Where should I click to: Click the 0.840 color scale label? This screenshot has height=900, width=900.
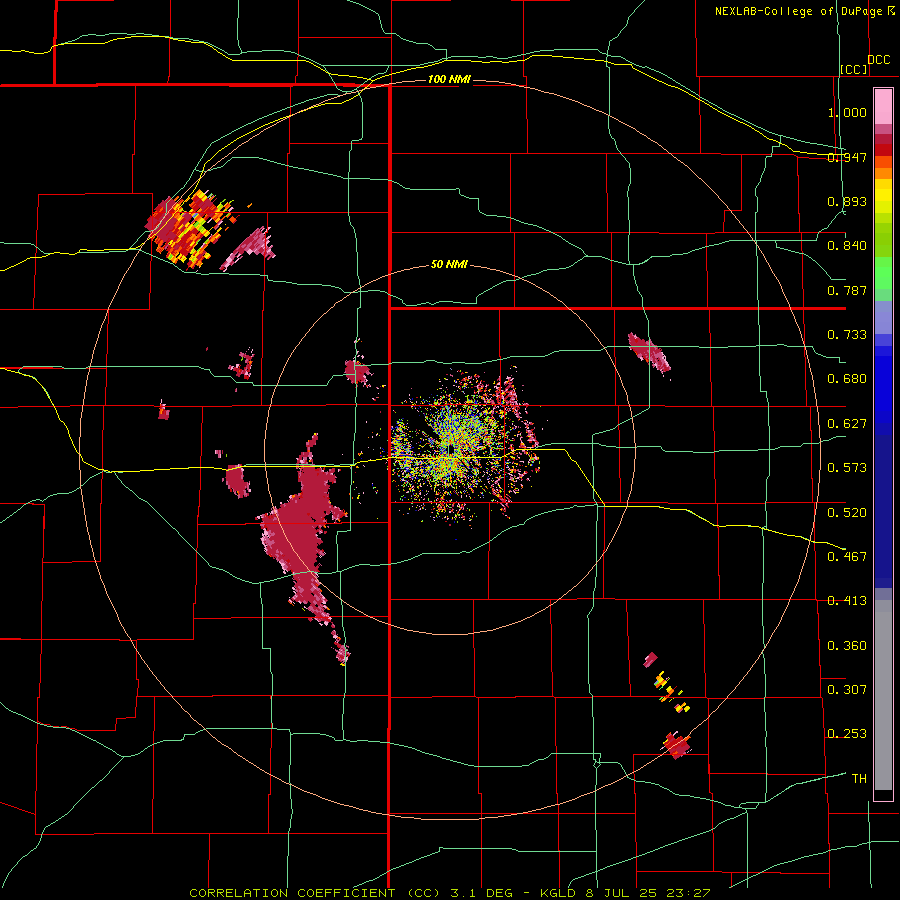[x=847, y=246]
